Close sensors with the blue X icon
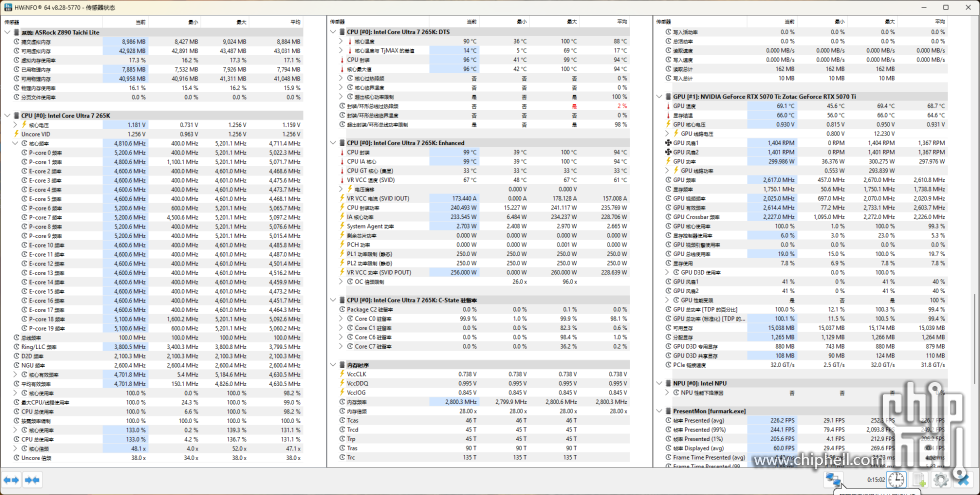Image resolution: width=980 pixels, height=495 pixels. (x=964, y=479)
